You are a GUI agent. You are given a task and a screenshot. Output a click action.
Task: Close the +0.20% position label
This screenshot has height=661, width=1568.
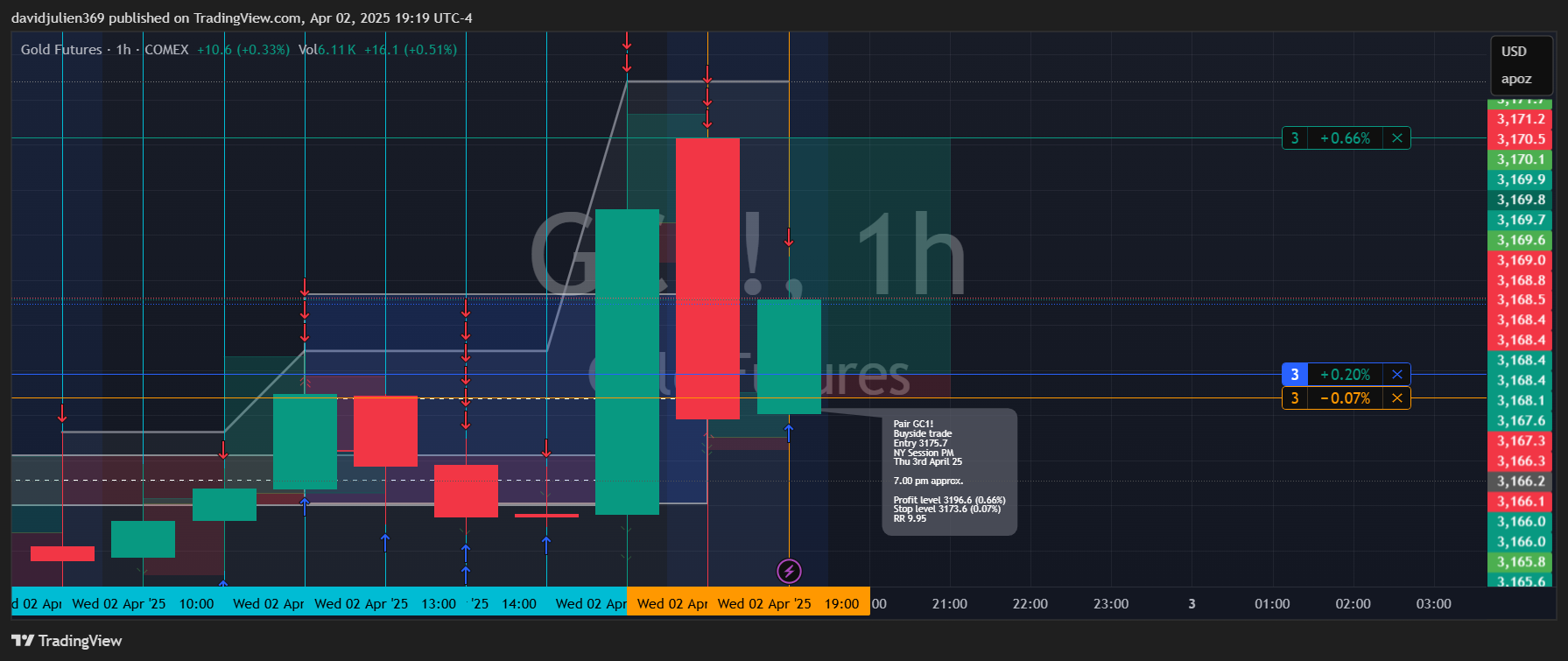tap(1397, 375)
